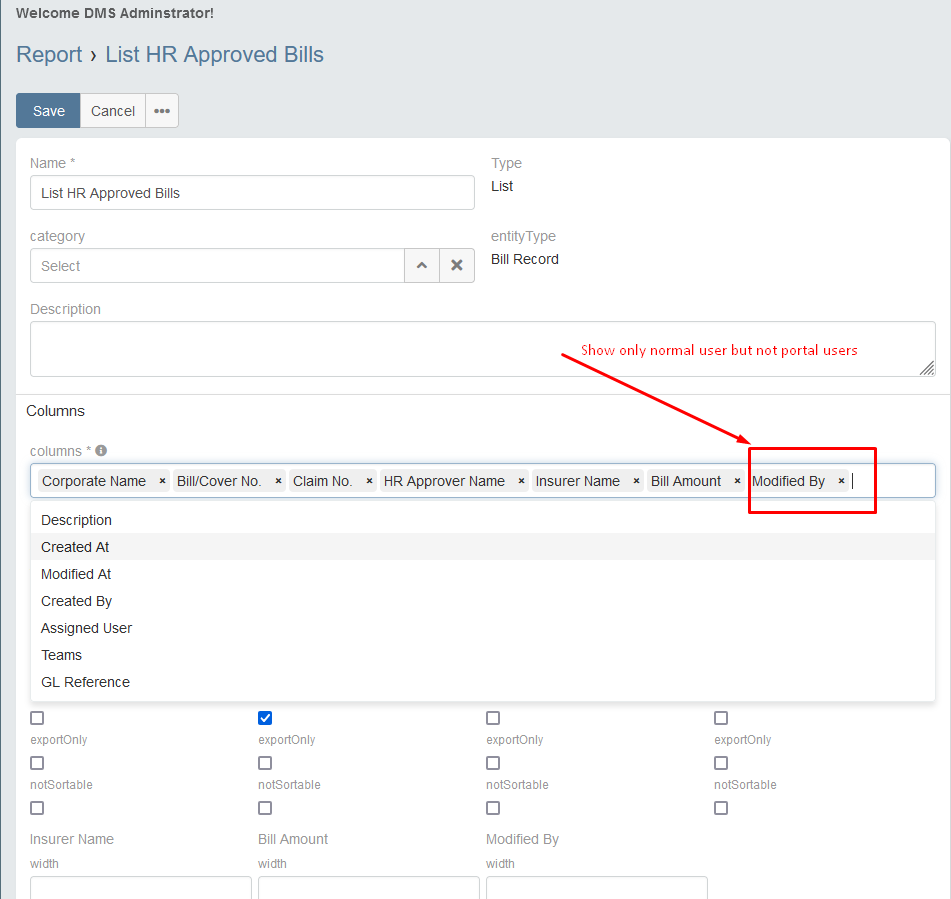Uncheck the ticked checkbox above exportOnly
The width and height of the screenshot is (951, 899).
265,718
